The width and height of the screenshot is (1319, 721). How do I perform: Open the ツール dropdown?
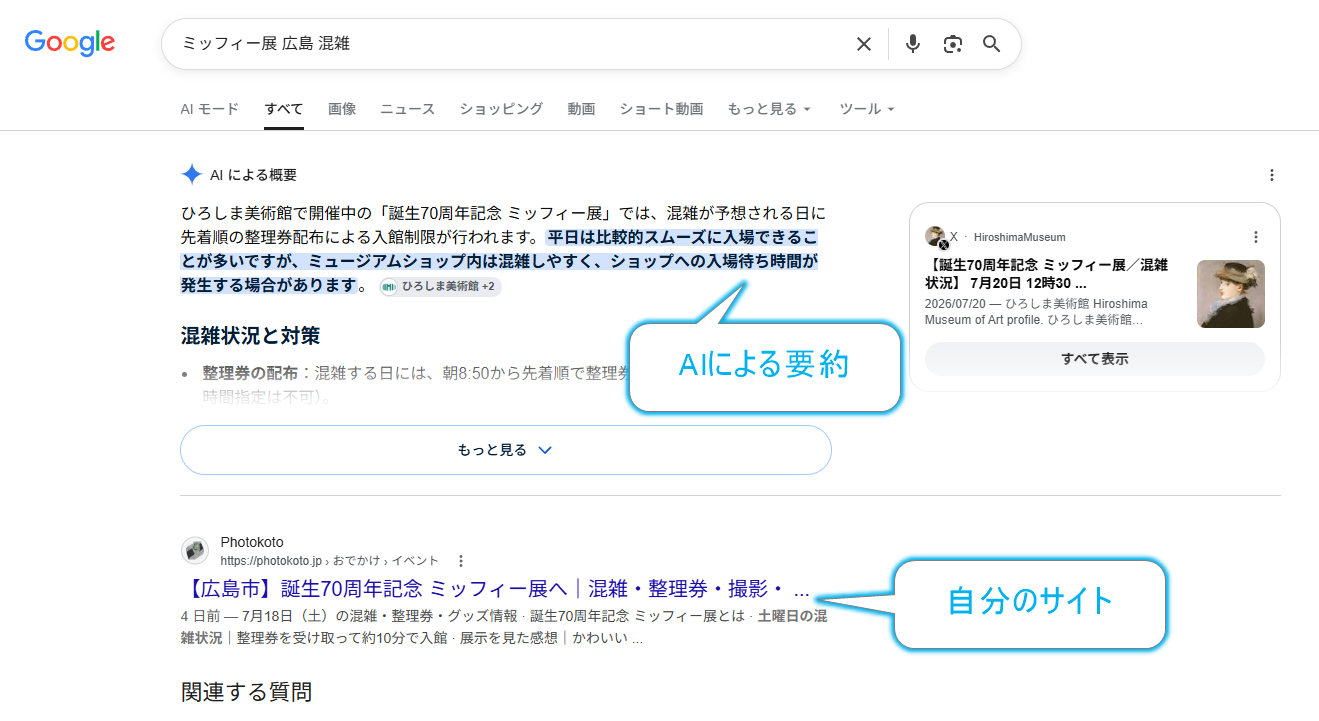[867, 109]
